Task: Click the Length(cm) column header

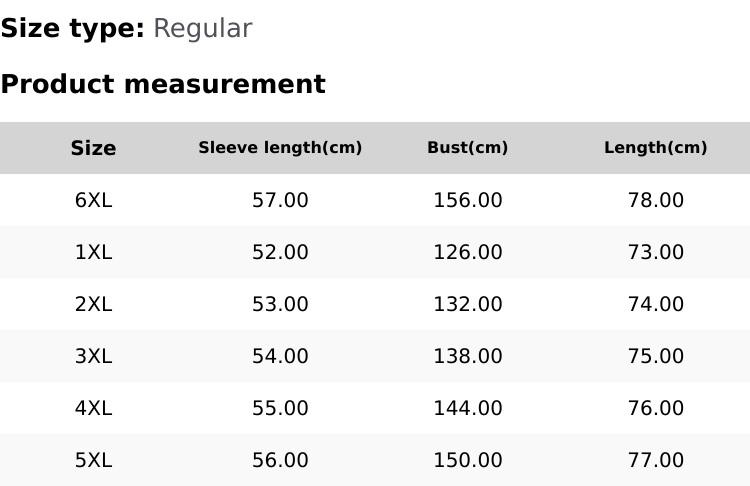Action: (x=655, y=148)
